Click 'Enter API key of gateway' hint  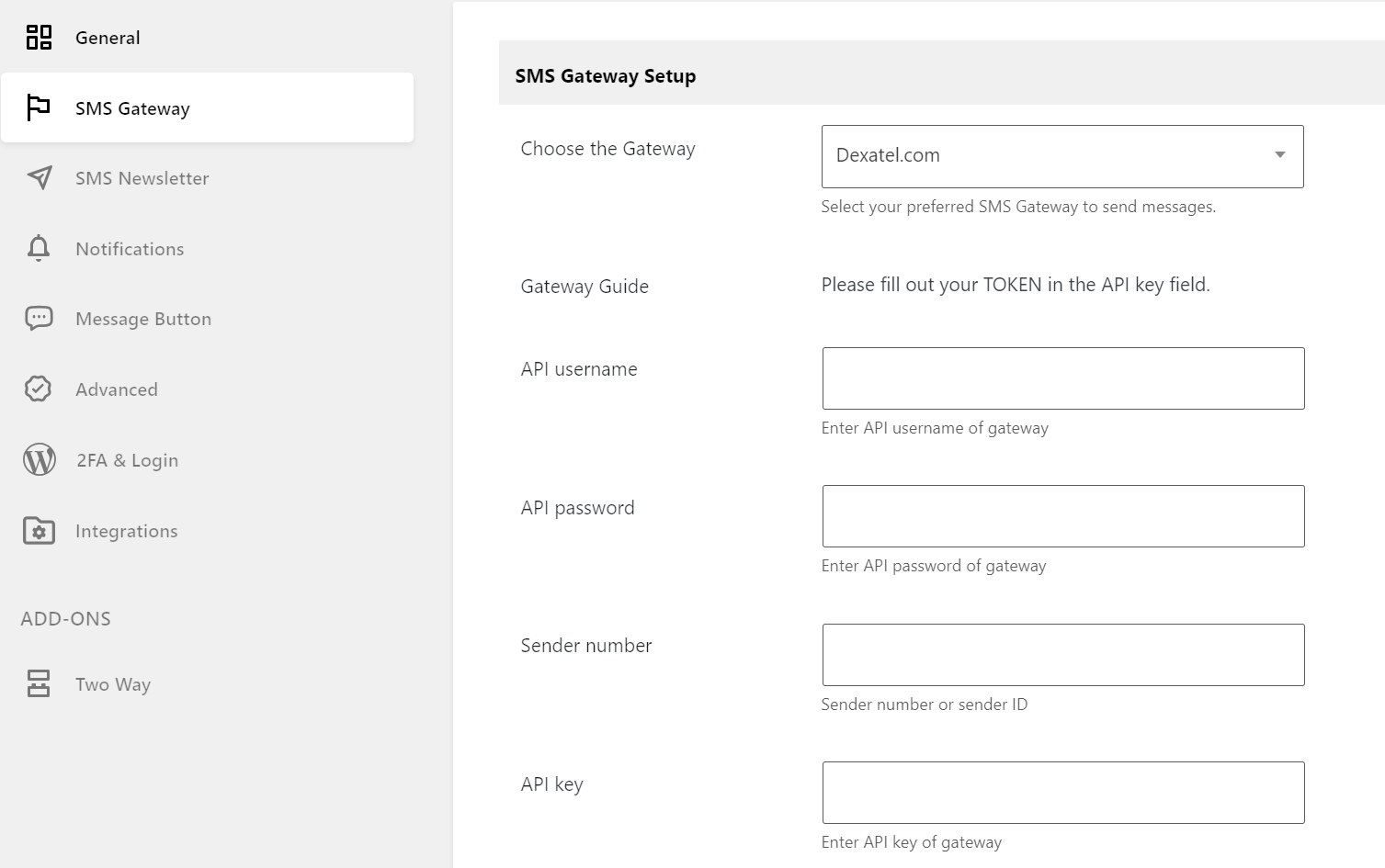pyautogui.click(x=912, y=842)
